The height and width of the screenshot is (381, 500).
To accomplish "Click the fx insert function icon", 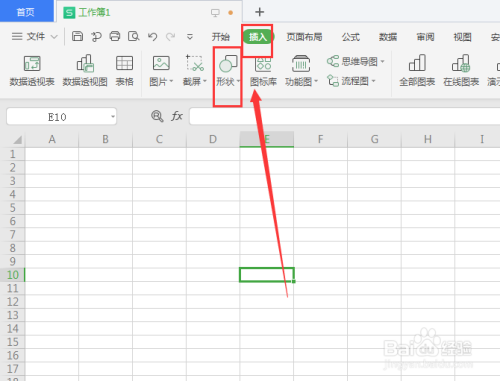I will 177,116.
